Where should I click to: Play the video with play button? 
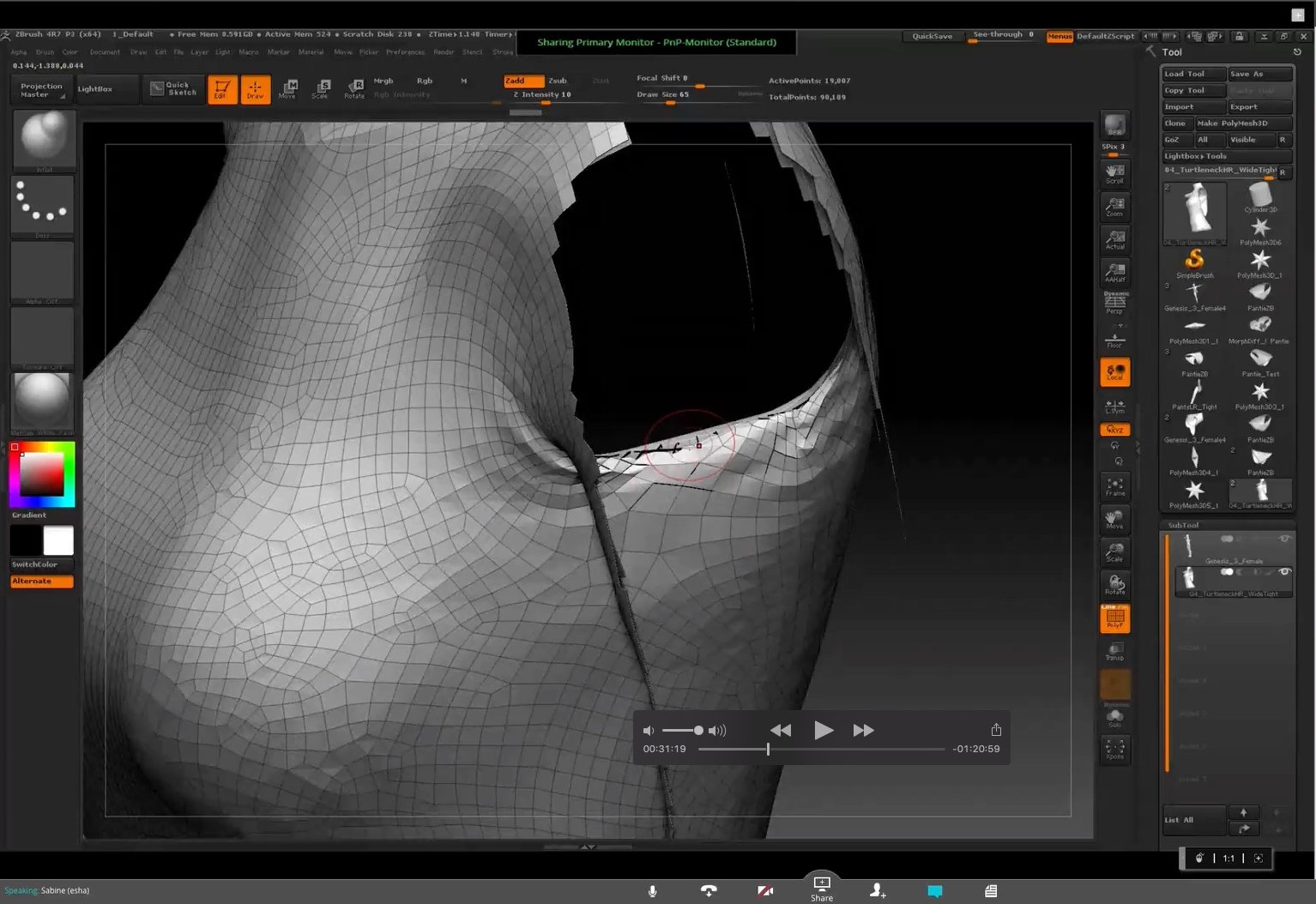(823, 731)
